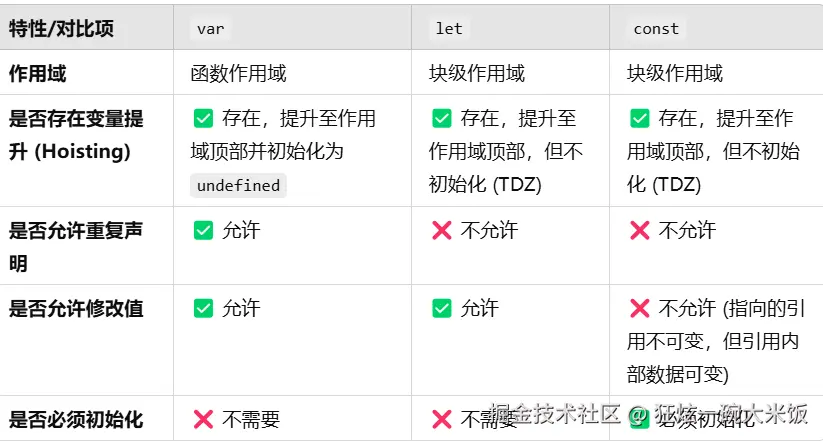The image size is (823, 441).
Task: Click red cross in let 必须初始化 cell
Action: pos(441,420)
